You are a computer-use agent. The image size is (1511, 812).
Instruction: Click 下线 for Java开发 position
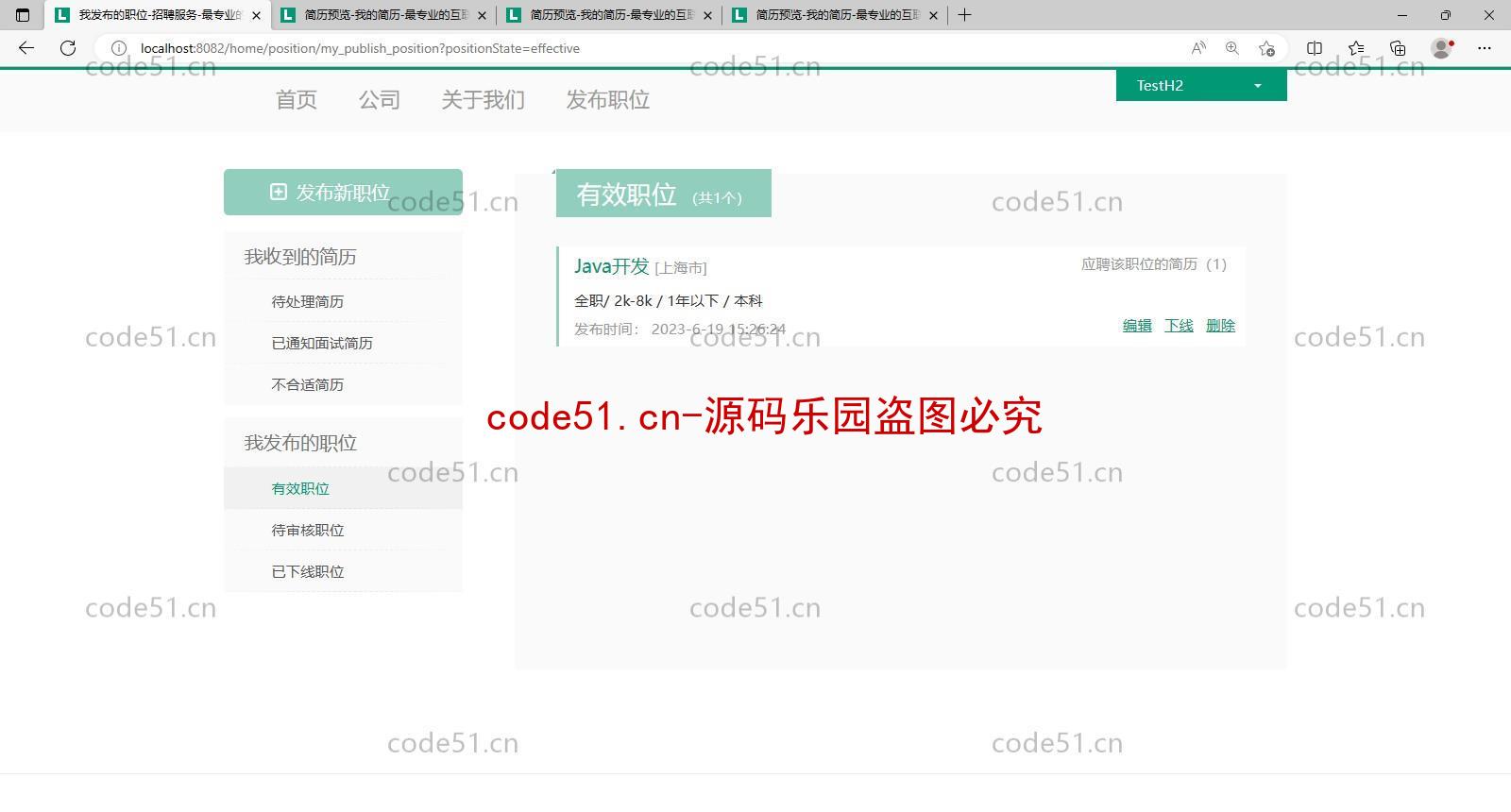[1179, 325]
